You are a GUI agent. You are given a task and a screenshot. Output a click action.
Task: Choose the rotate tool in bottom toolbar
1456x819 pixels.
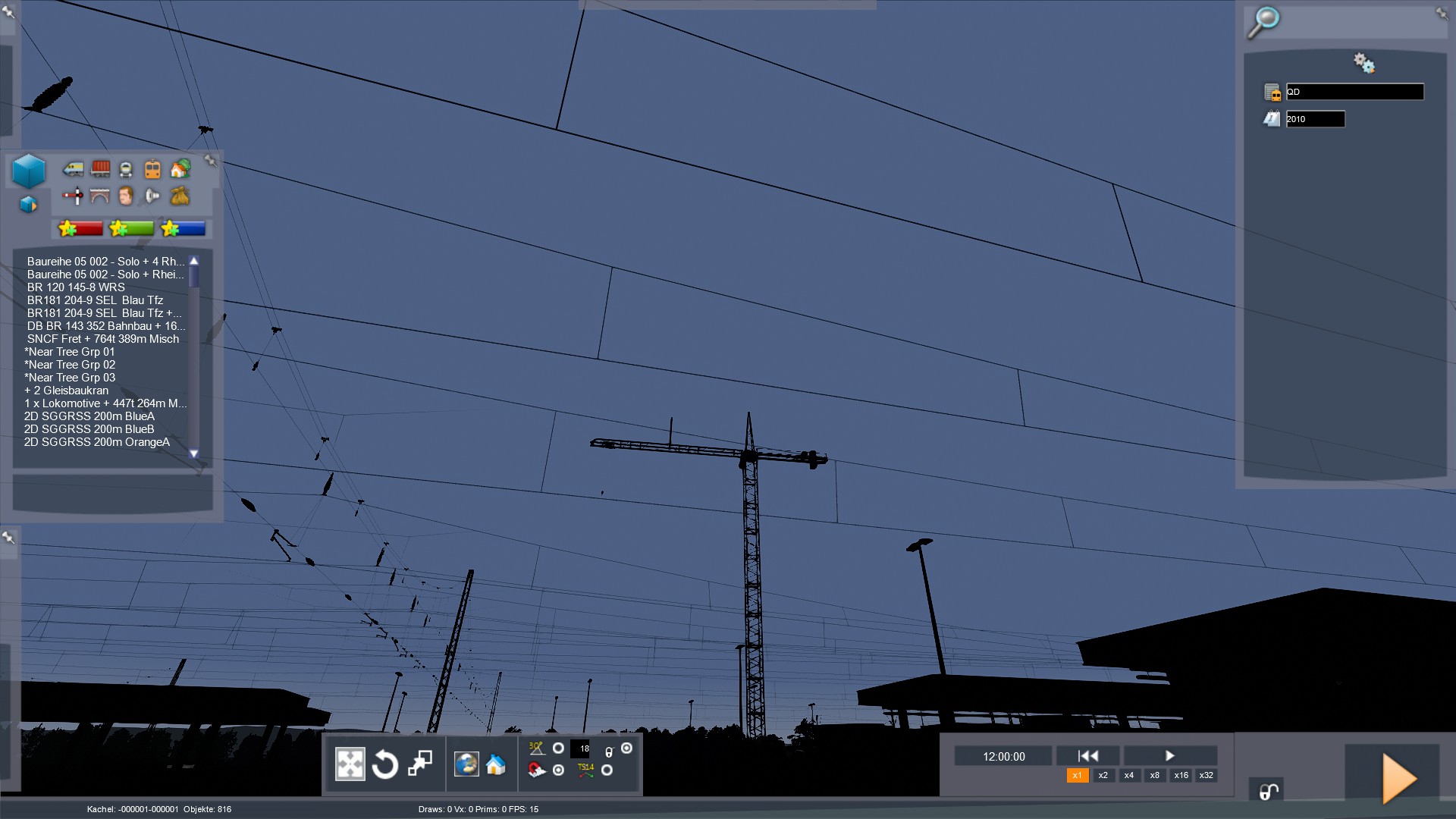(x=385, y=764)
